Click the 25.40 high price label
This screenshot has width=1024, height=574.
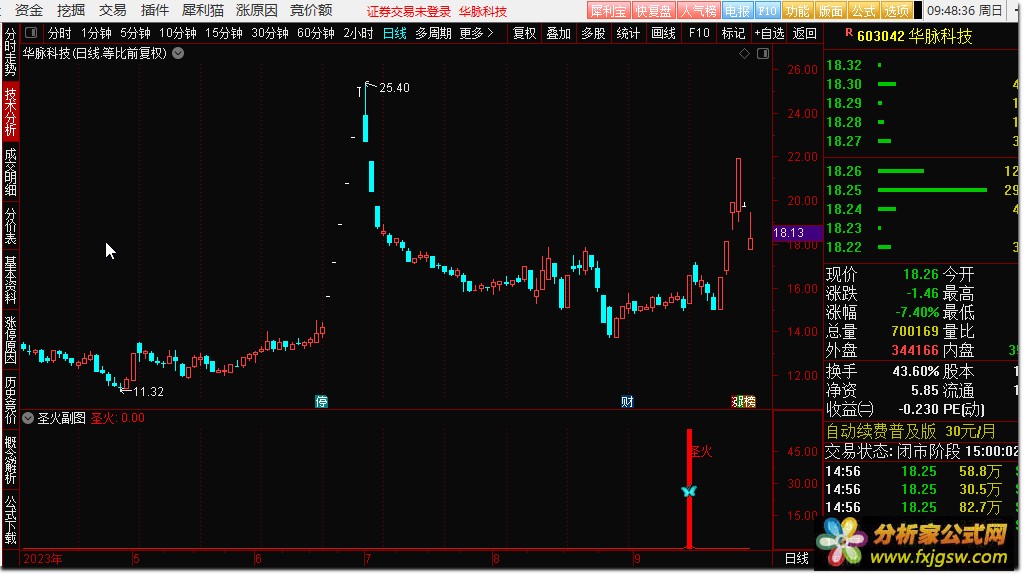click(x=394, y=88)
